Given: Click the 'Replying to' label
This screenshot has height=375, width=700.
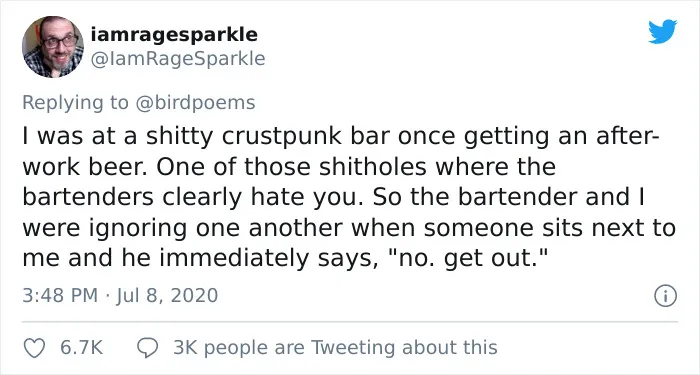Looking at the screenshot, I should [75, 103].
